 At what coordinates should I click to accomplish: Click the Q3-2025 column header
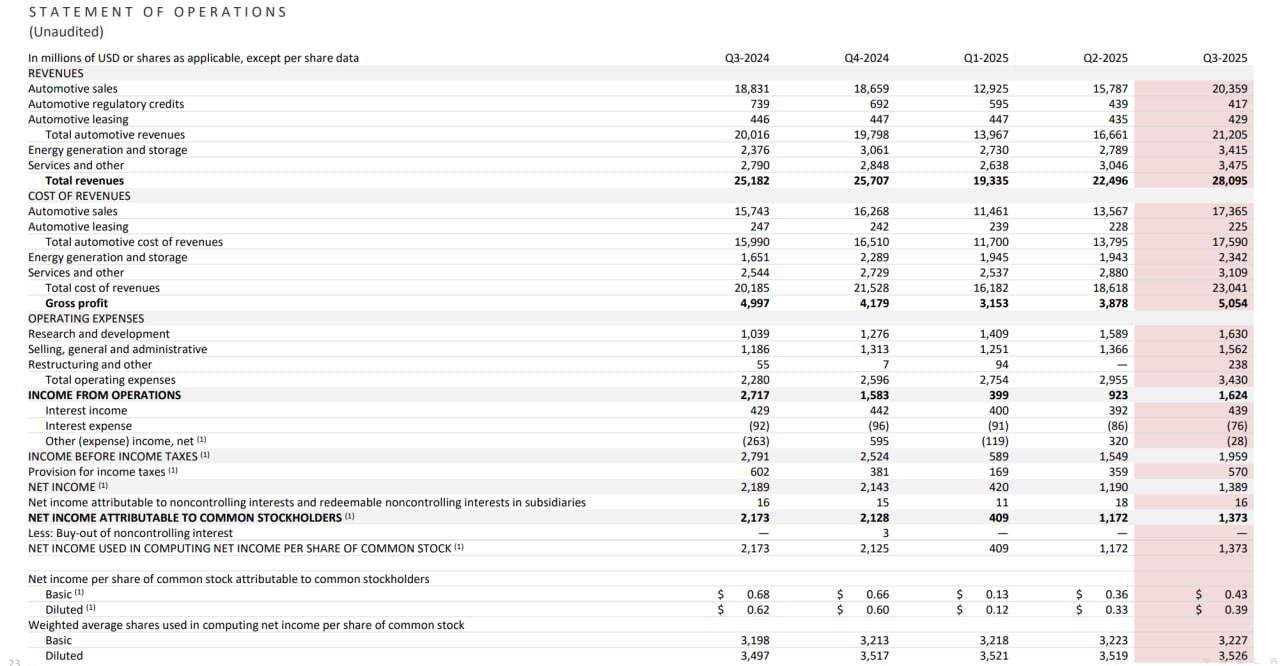[x=1225, y=58]
